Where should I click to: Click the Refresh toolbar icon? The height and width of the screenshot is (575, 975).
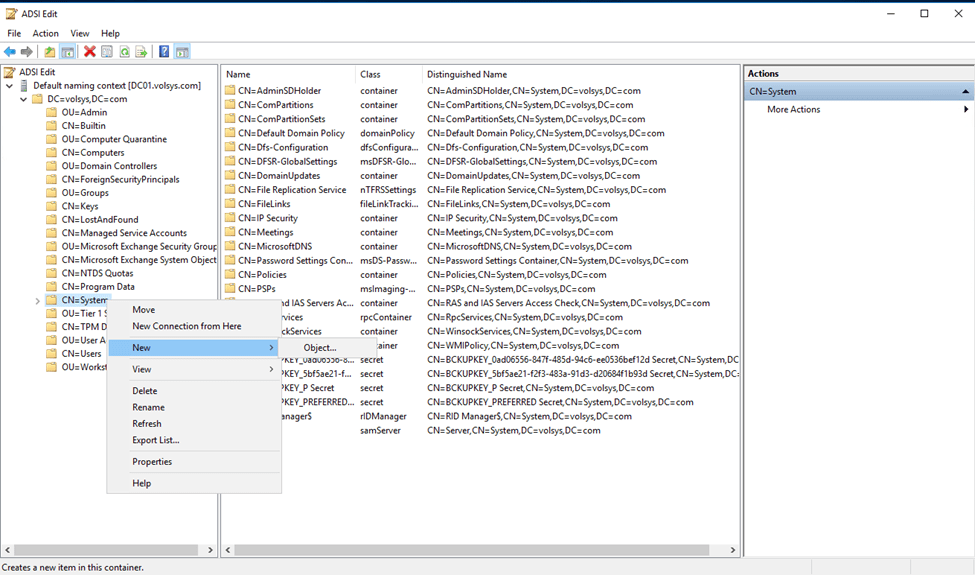click(124, 52)
